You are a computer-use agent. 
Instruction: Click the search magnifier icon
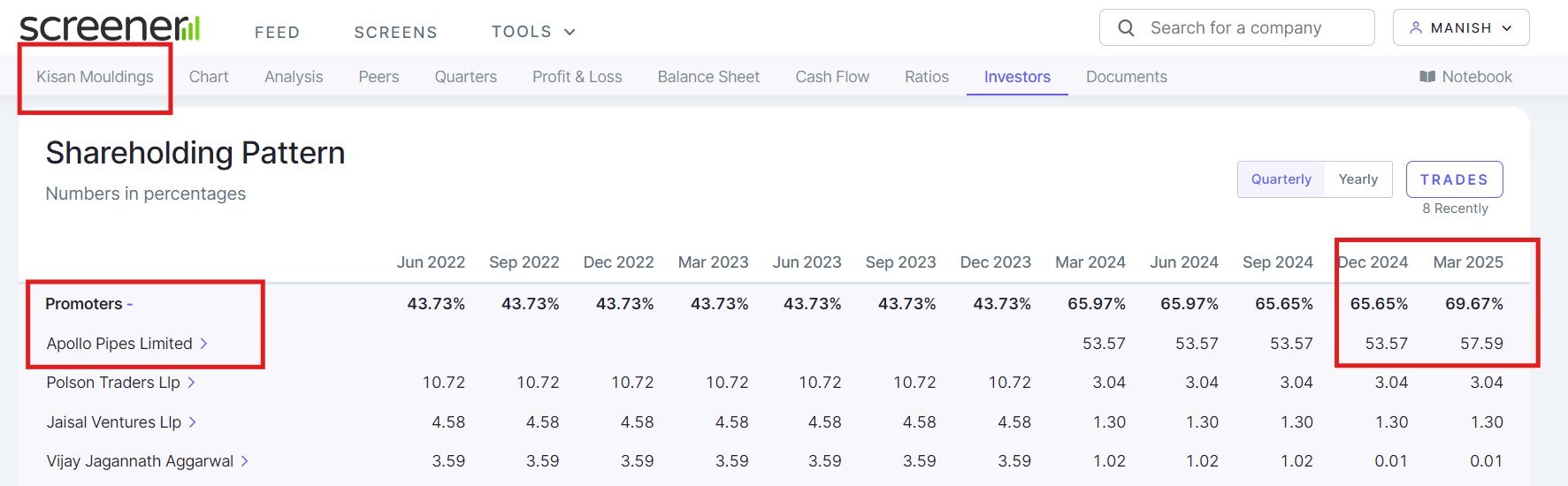pyautogui.click(x=1126, y=28)
